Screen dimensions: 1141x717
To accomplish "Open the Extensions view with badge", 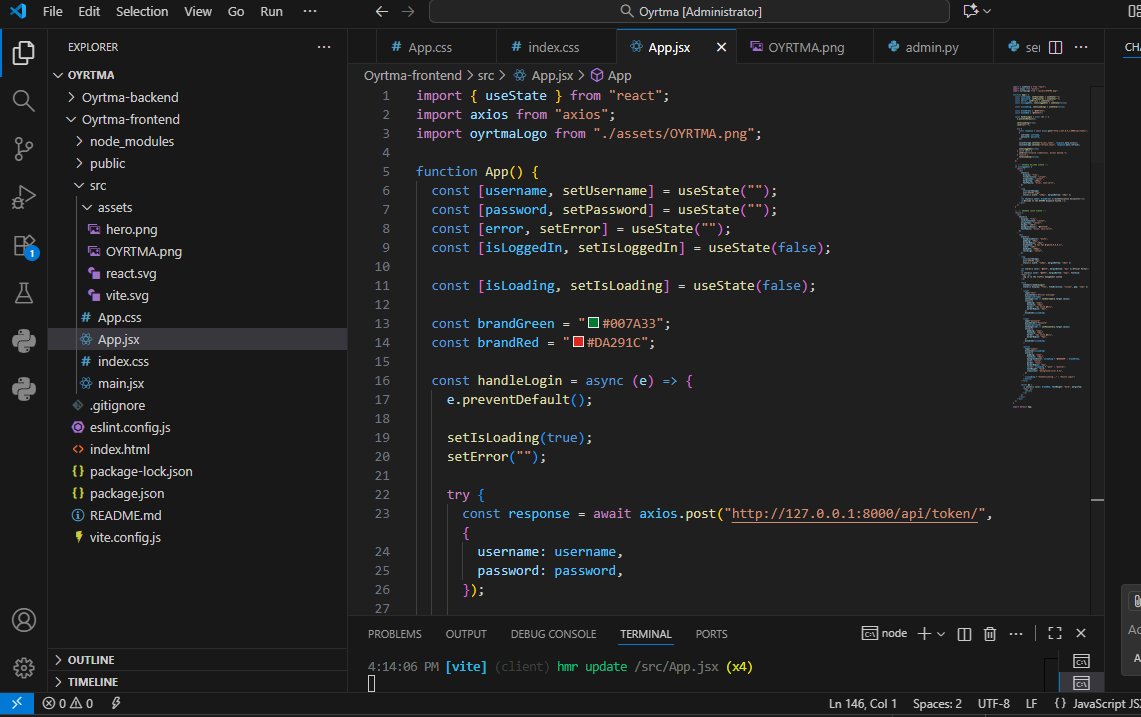I will click(x=24, y=245).
